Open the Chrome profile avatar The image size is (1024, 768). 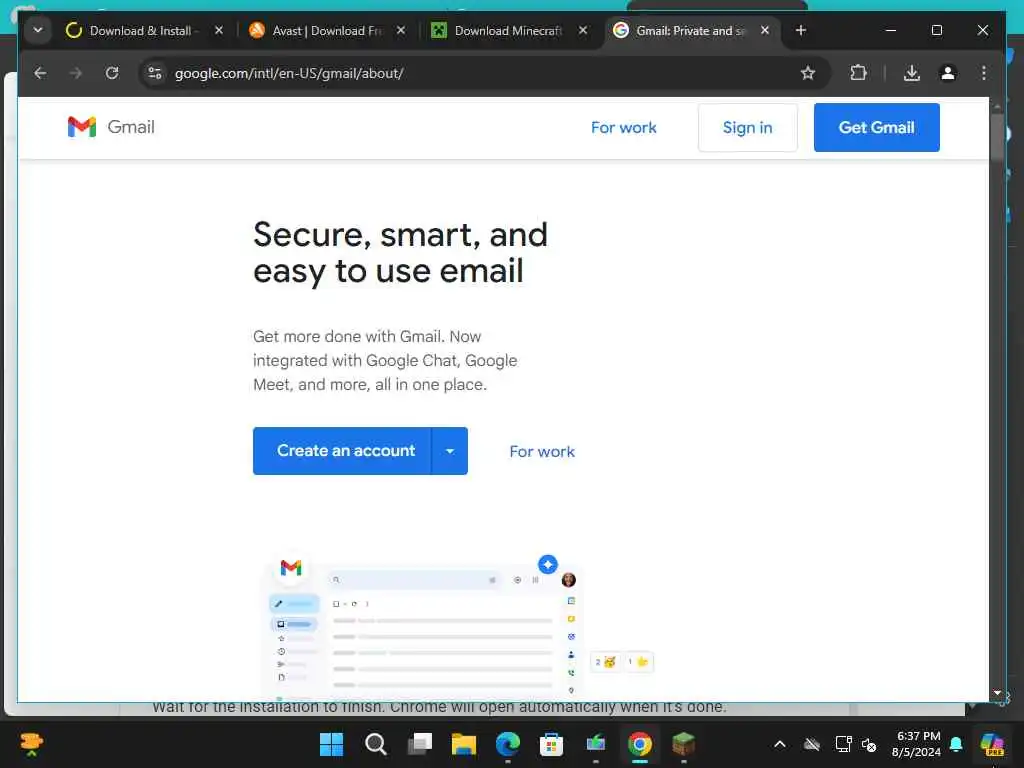click(948, 73)
